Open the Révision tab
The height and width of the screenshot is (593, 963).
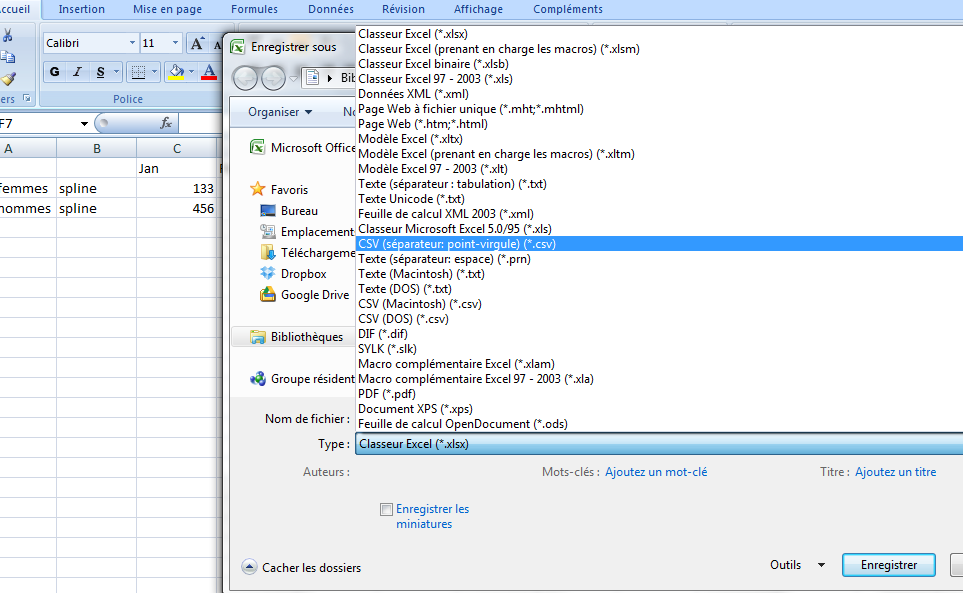[404, 9]
